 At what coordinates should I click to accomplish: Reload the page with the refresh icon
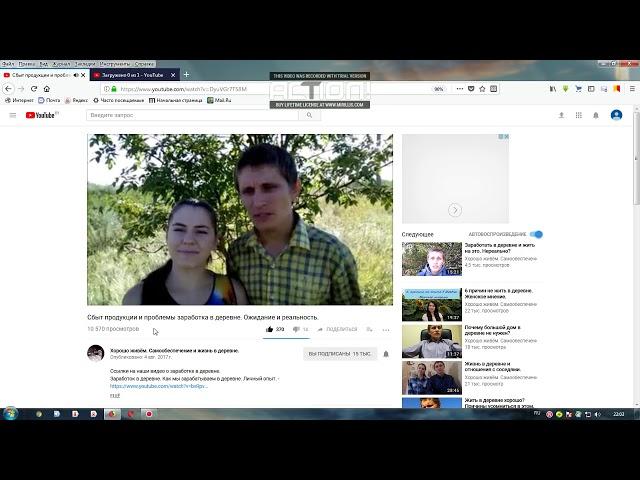coord(34,89)
